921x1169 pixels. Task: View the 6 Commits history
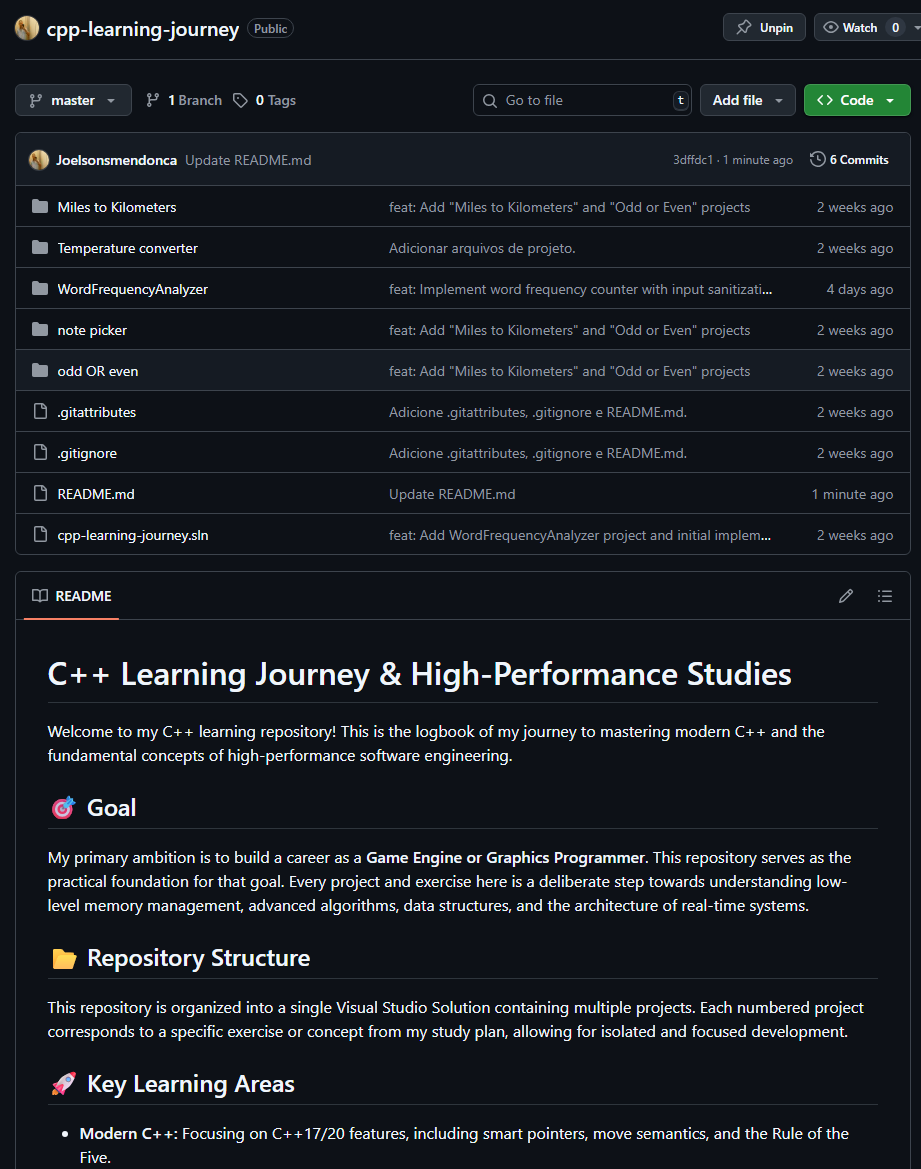(x=849, y=160)
